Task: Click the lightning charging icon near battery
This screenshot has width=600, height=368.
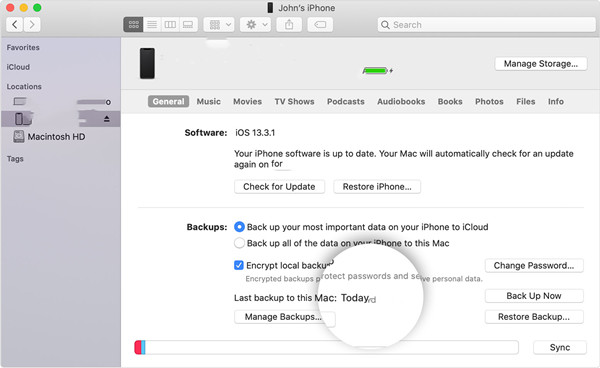Action: [391, 71]
